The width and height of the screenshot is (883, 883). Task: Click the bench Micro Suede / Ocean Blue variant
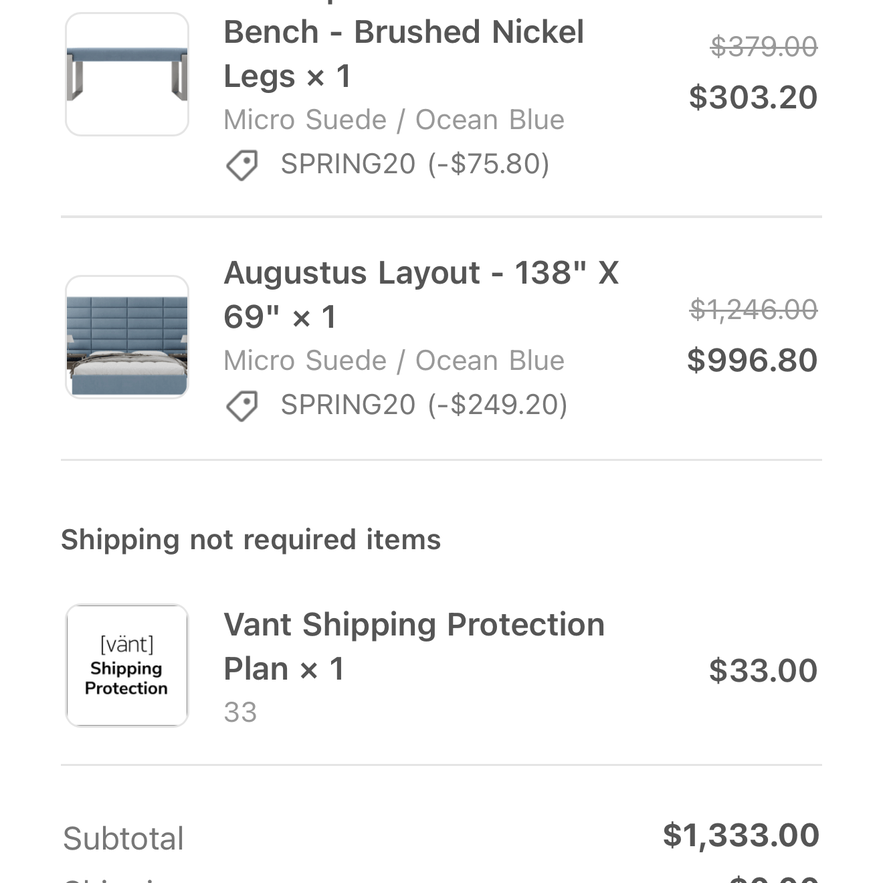pyautogui.click(x=394, y=120)
